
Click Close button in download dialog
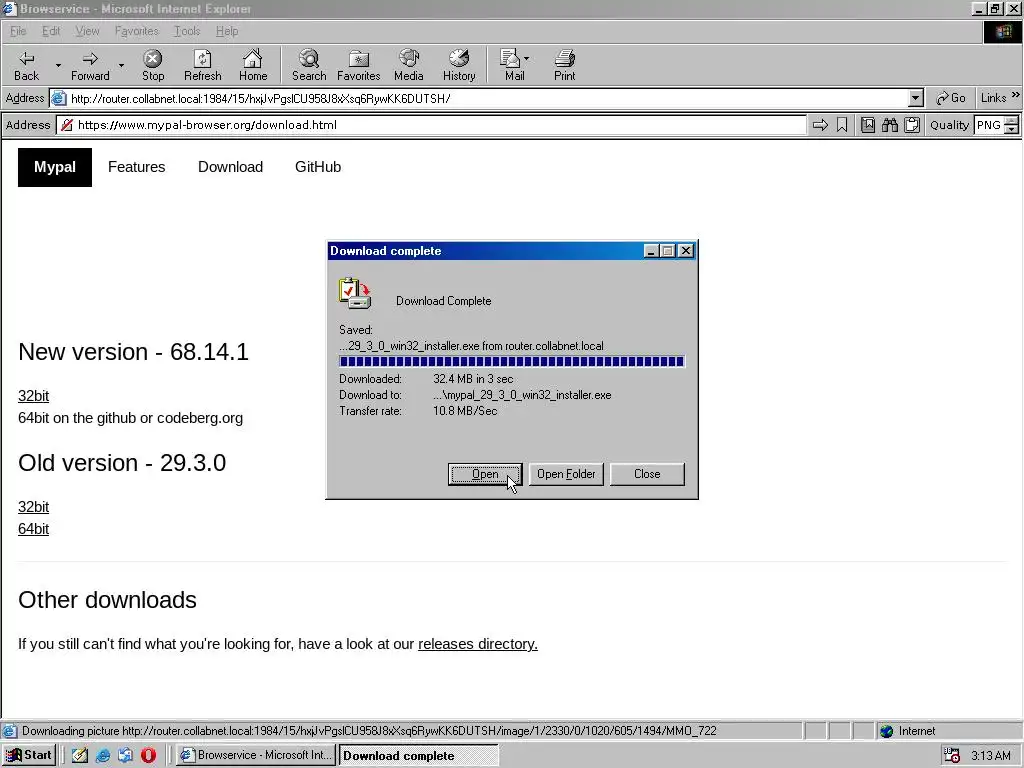click(x=647, y=474)
